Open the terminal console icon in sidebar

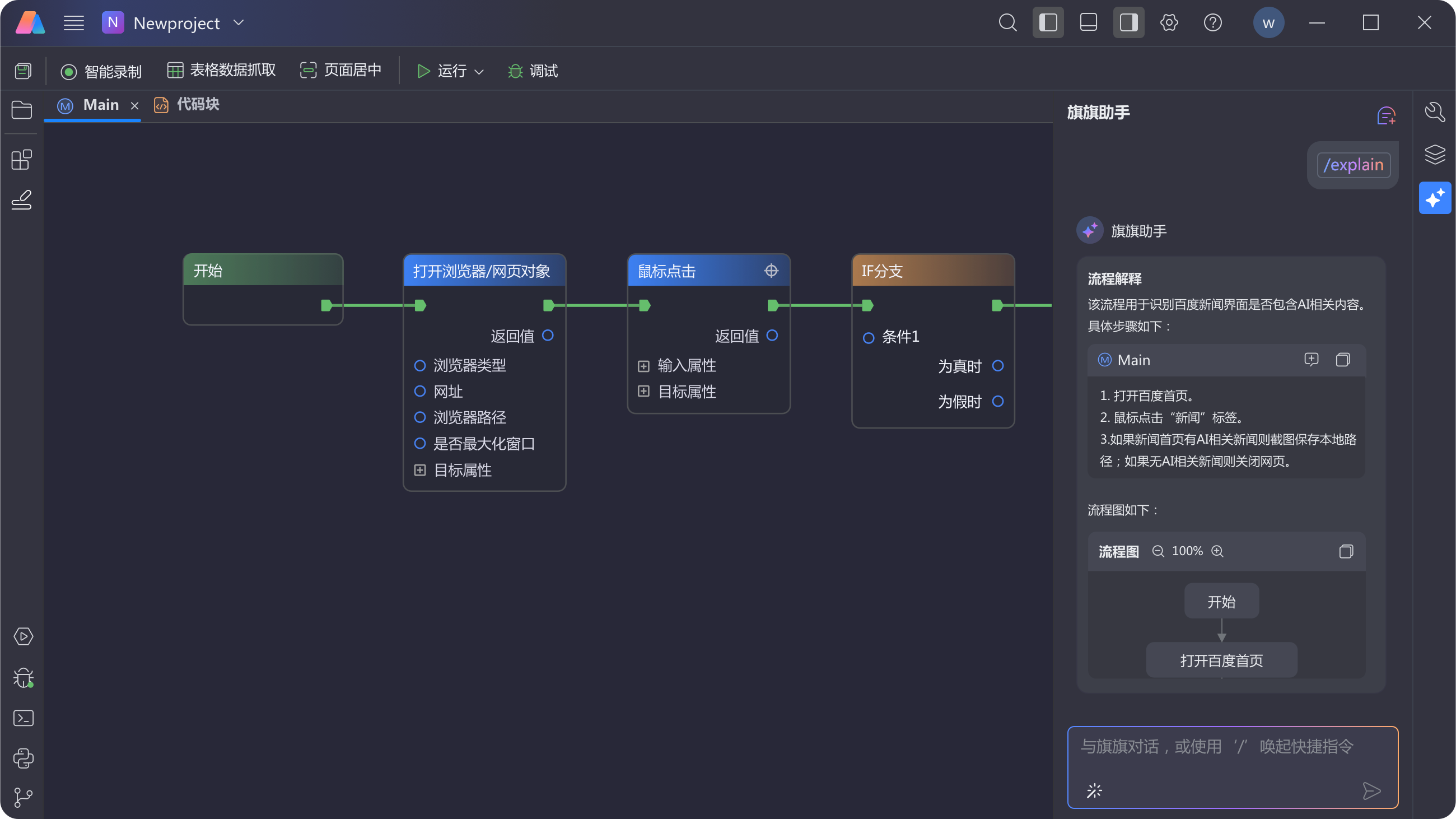23,718
